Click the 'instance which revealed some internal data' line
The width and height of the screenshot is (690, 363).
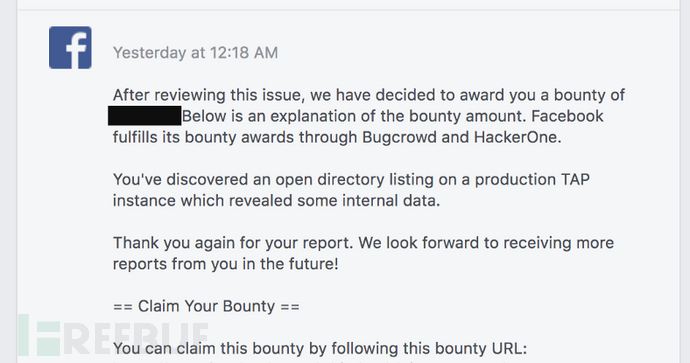[x=276, y=201]
